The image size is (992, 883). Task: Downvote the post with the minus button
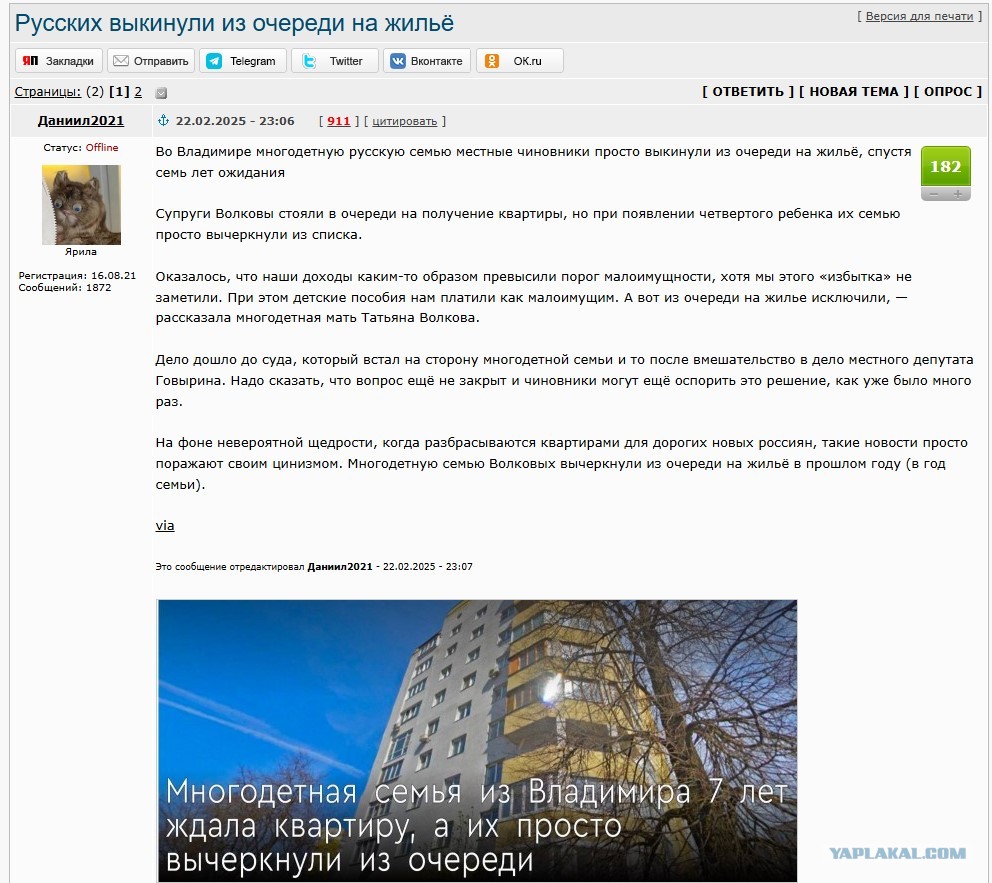pos(933,195)
